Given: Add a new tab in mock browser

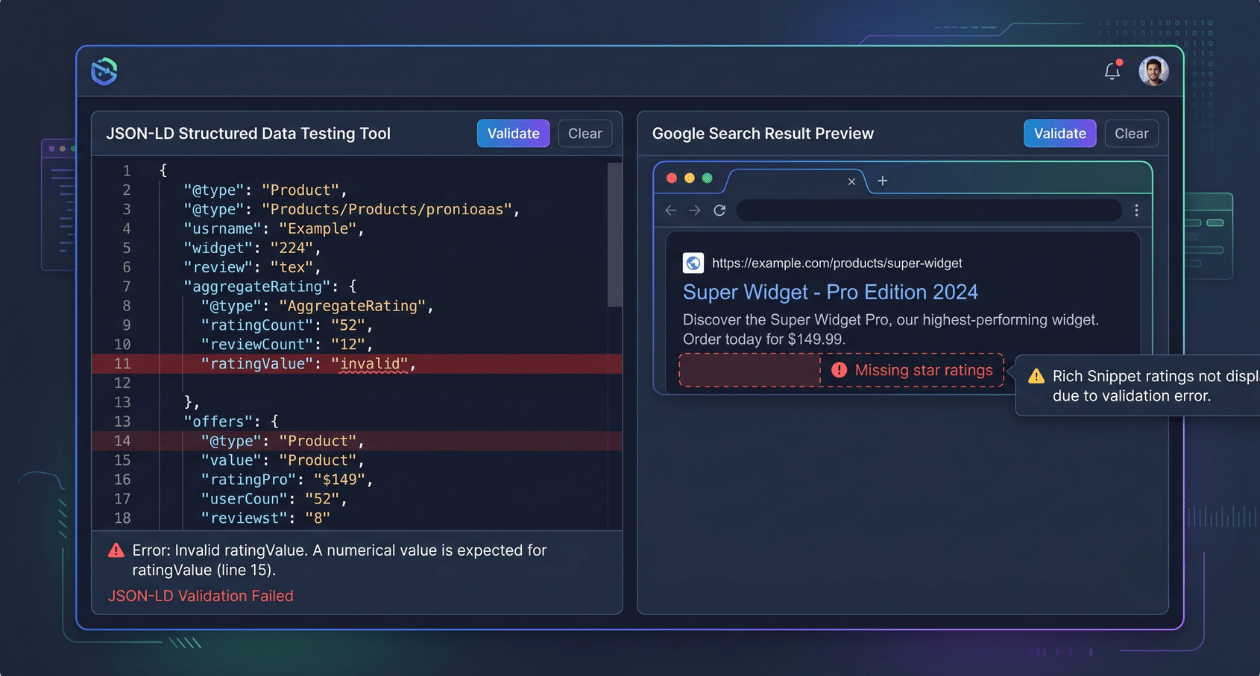Looking at the screenshot, I should click(x=882, y=181).
